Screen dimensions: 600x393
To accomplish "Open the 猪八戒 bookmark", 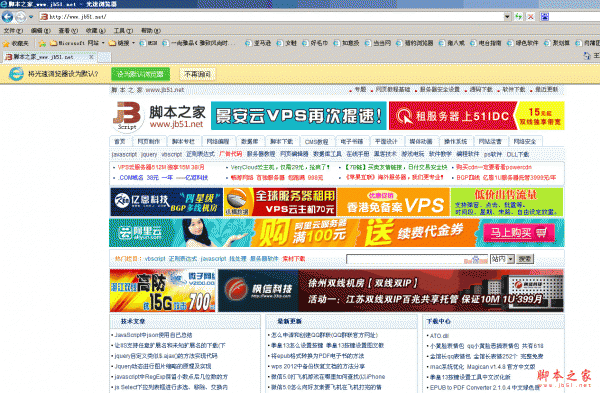I will coord(452,43).
